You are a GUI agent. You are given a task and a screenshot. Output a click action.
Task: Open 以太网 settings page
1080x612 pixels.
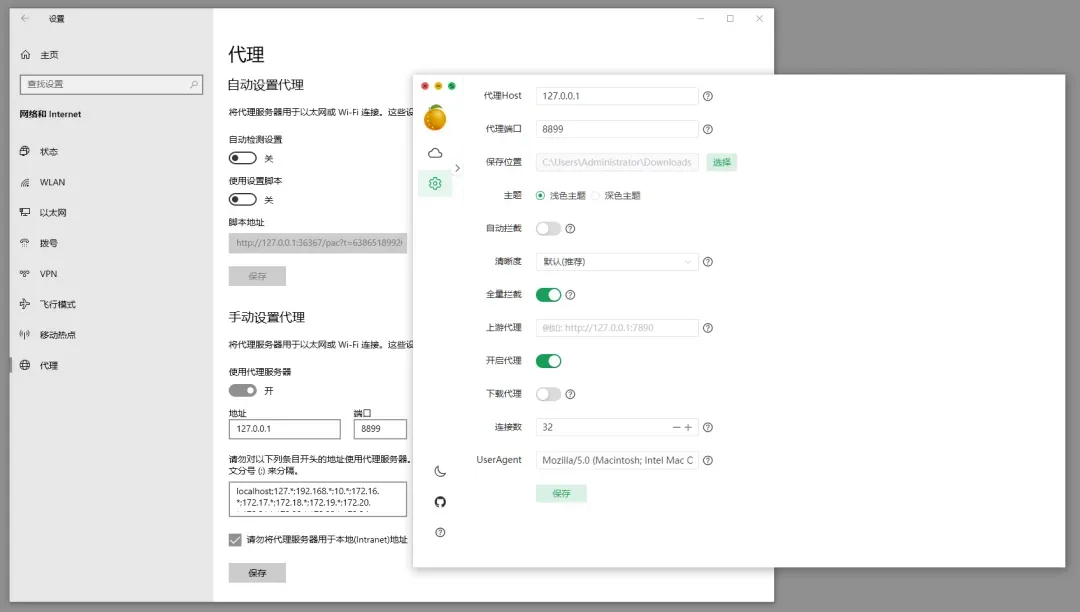coord(110,213)
